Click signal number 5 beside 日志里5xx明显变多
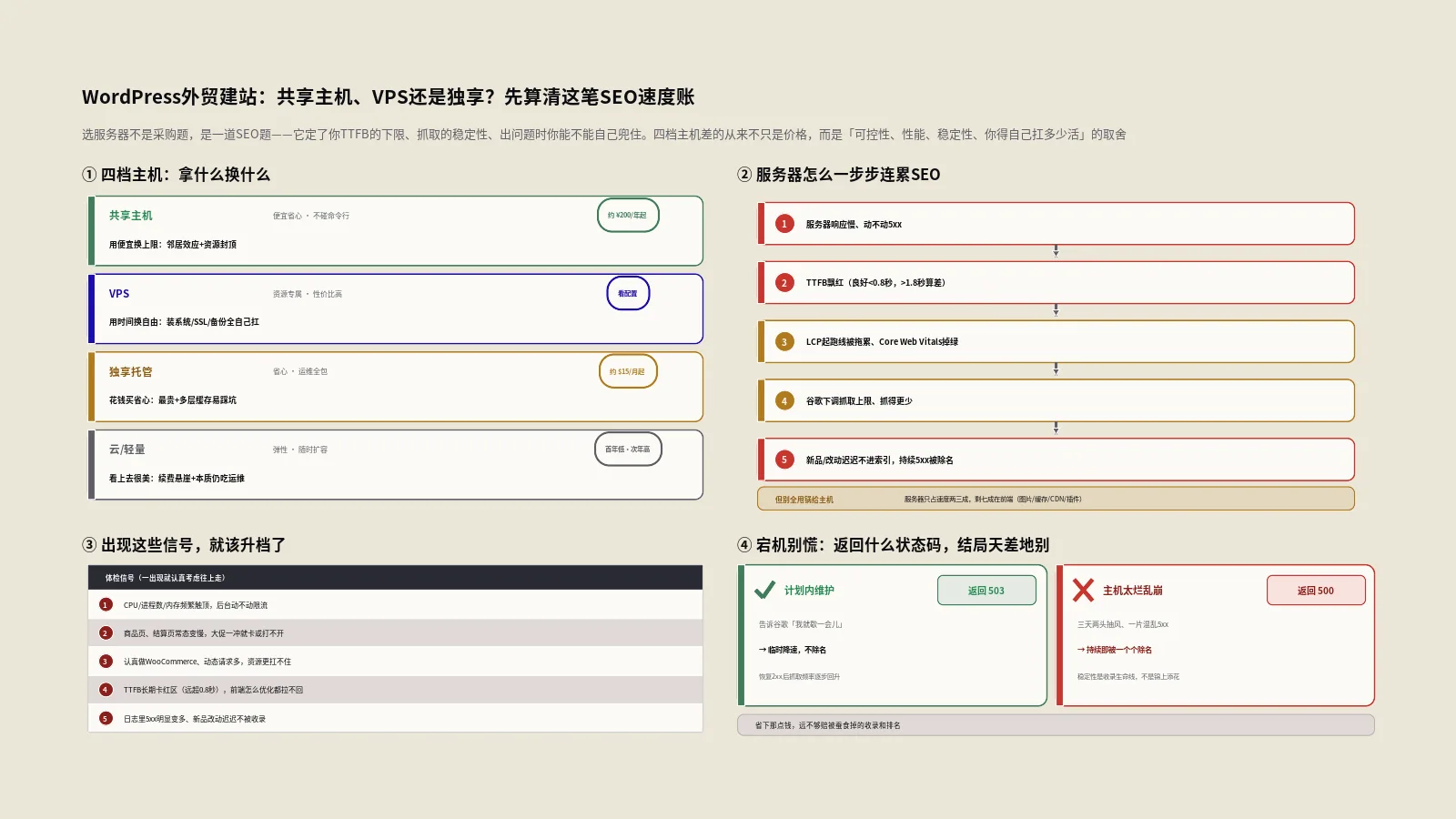 (106, 719)
